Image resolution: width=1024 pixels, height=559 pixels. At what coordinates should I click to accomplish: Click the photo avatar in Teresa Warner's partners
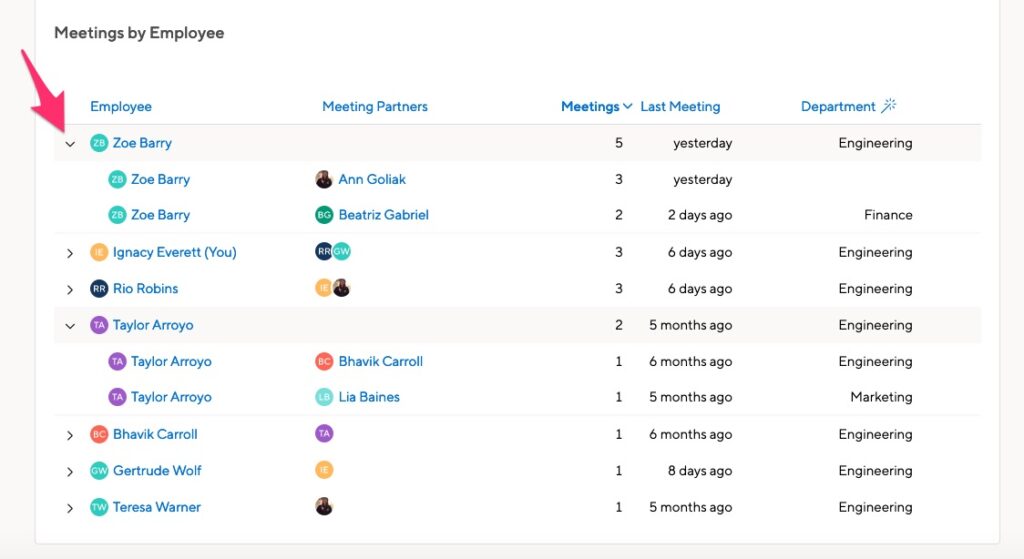(324, 506)
